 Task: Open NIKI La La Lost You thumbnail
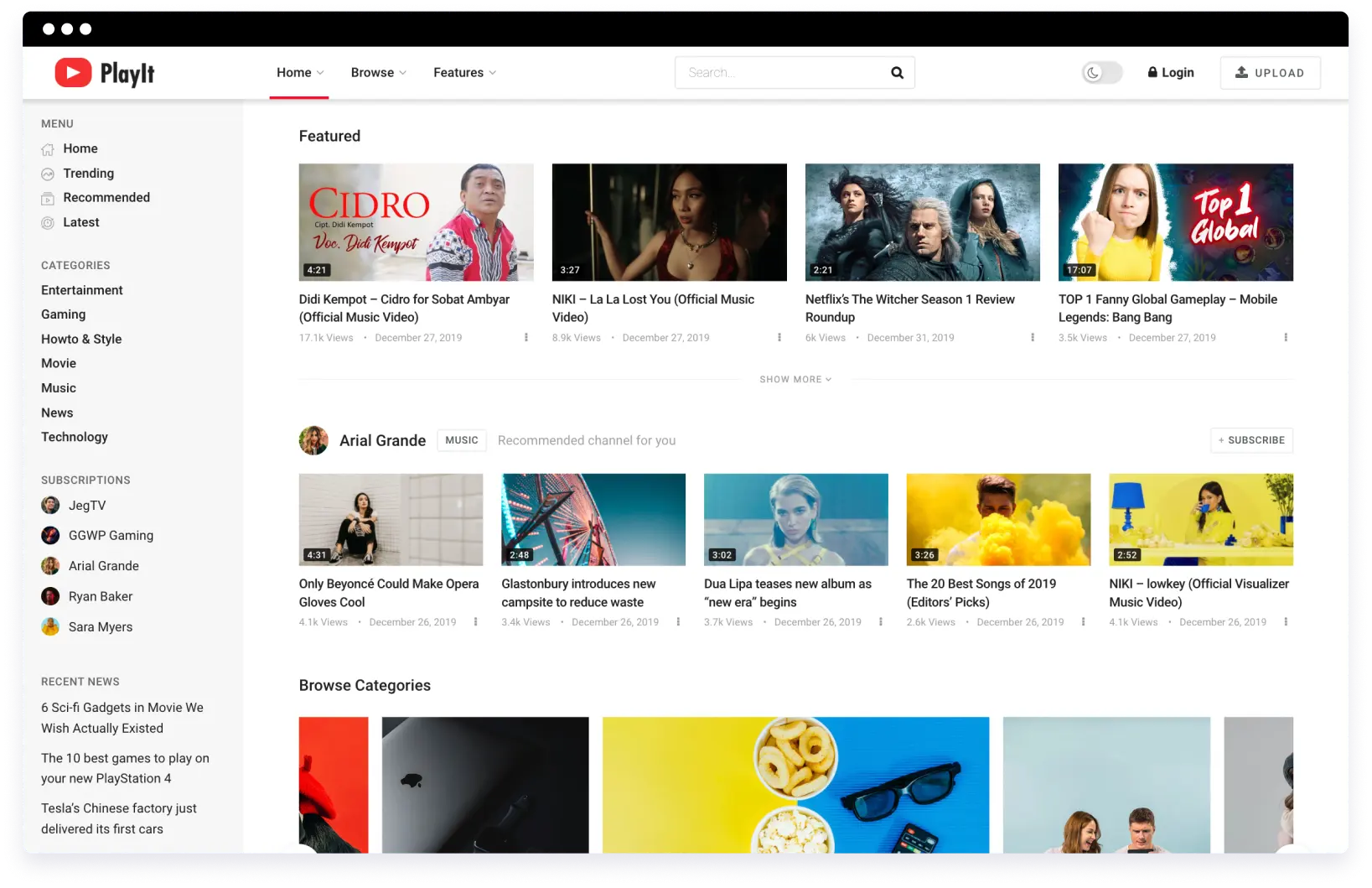[670, 222]
